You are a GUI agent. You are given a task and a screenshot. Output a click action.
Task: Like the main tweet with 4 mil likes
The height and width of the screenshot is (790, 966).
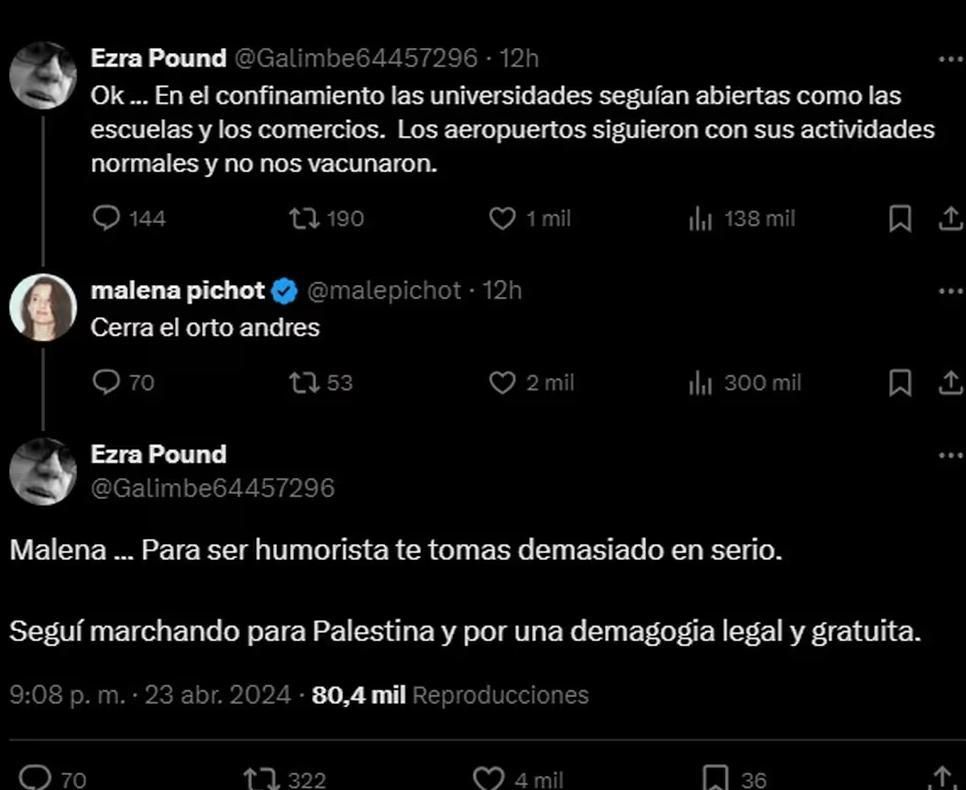click(487, 778)
